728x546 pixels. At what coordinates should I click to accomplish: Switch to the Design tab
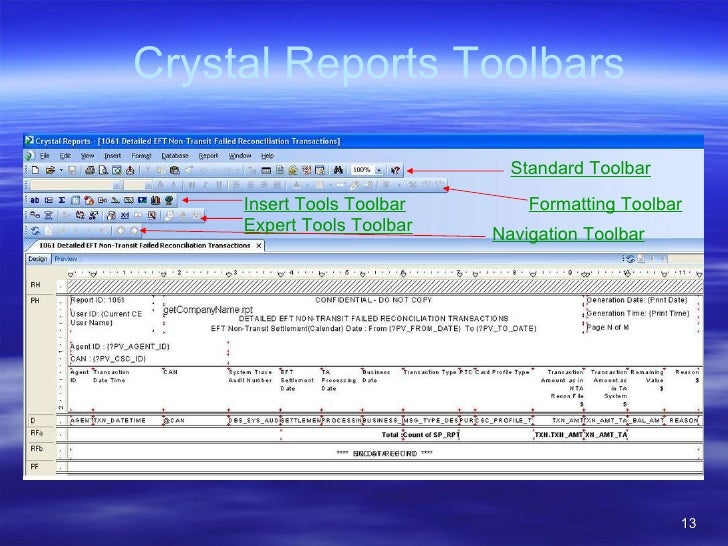[x=38, y=259]
